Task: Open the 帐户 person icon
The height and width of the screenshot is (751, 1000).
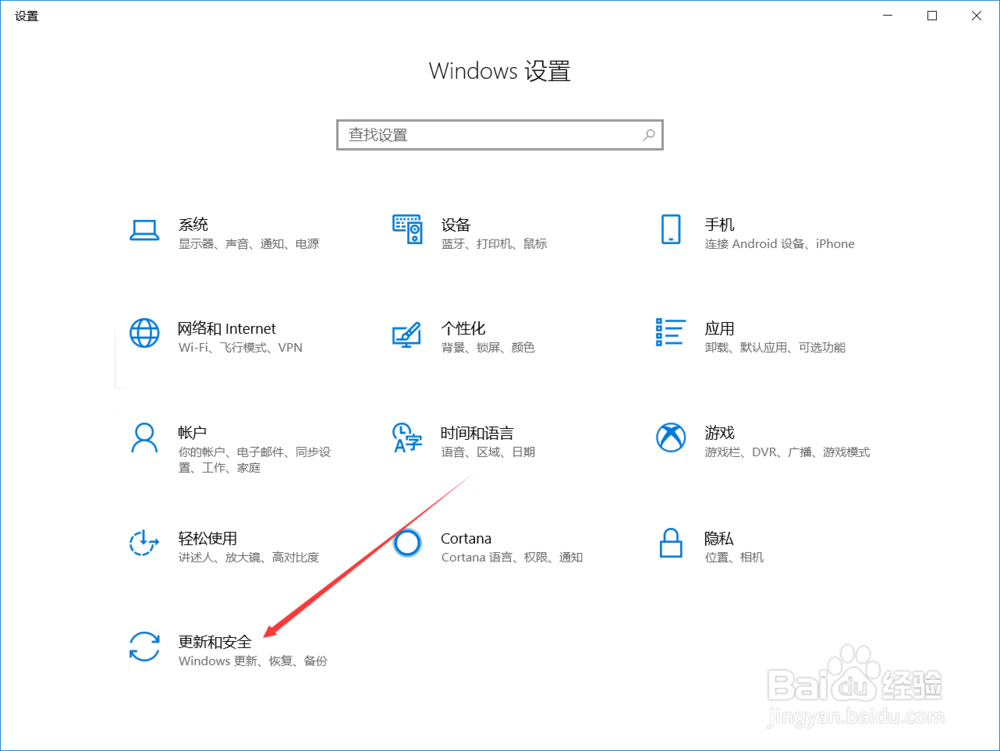Action: click(145, 438)
